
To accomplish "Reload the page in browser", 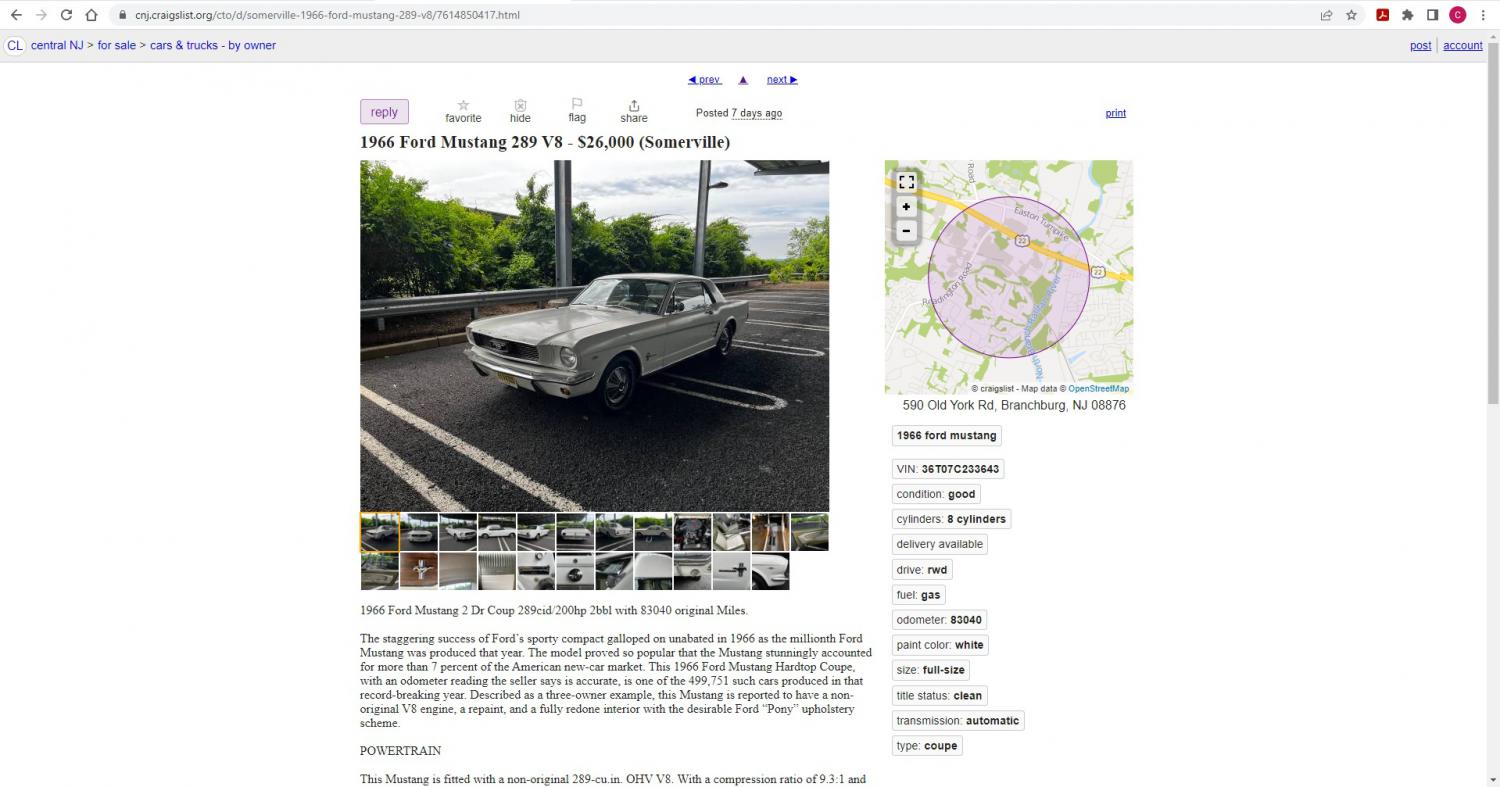I will click(66, 15).
